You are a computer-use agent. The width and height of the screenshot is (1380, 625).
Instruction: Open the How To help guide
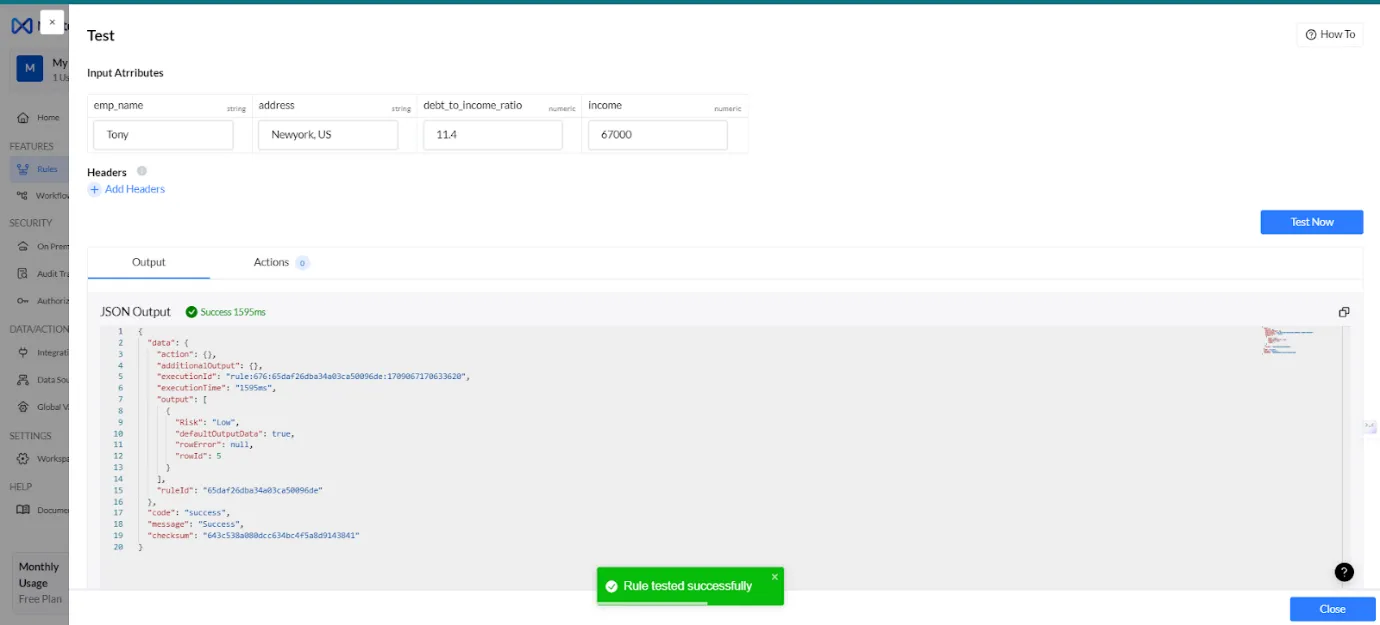[x=1330, y=34]
